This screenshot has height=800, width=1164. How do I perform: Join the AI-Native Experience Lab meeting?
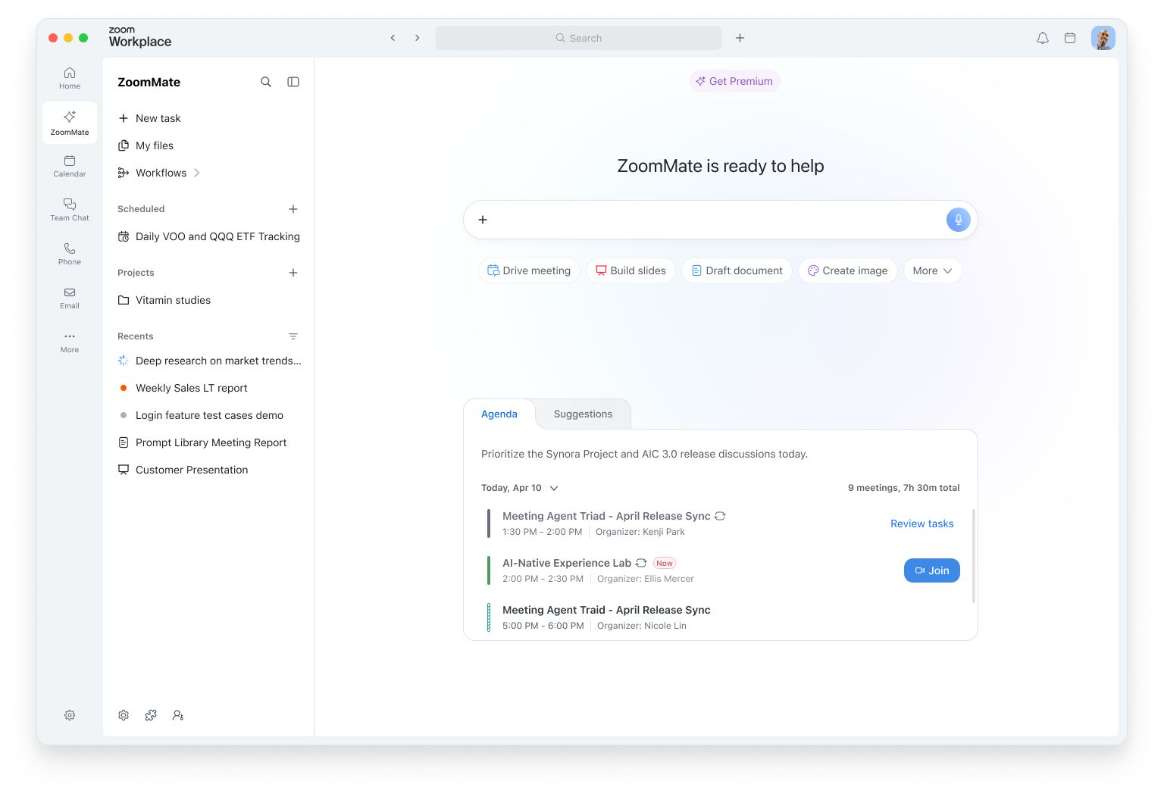[x=932, y=570]
